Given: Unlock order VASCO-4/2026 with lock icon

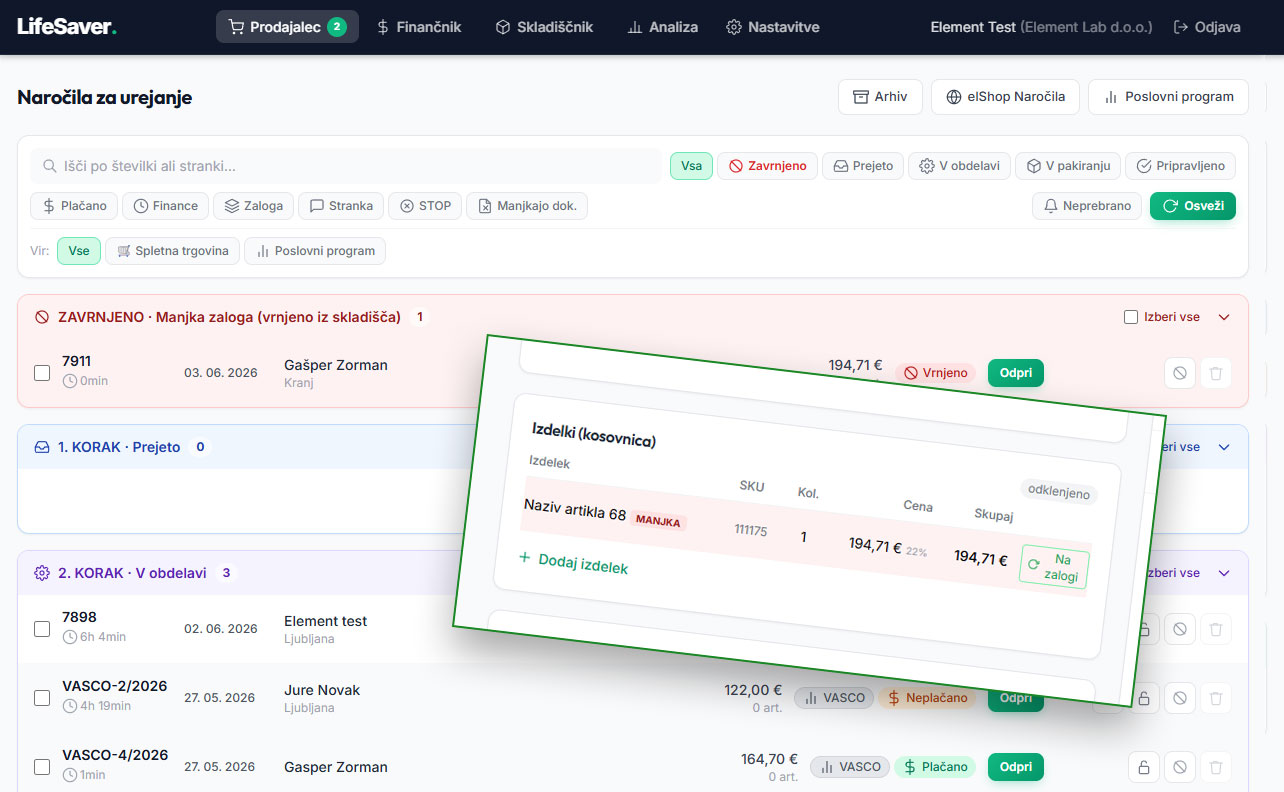Looking at the screenshot, I should pyautogui.click(x=1144, y=767).
